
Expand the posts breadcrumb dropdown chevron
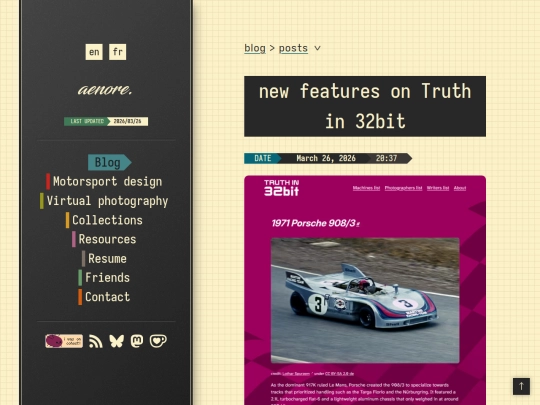(318, 48)
